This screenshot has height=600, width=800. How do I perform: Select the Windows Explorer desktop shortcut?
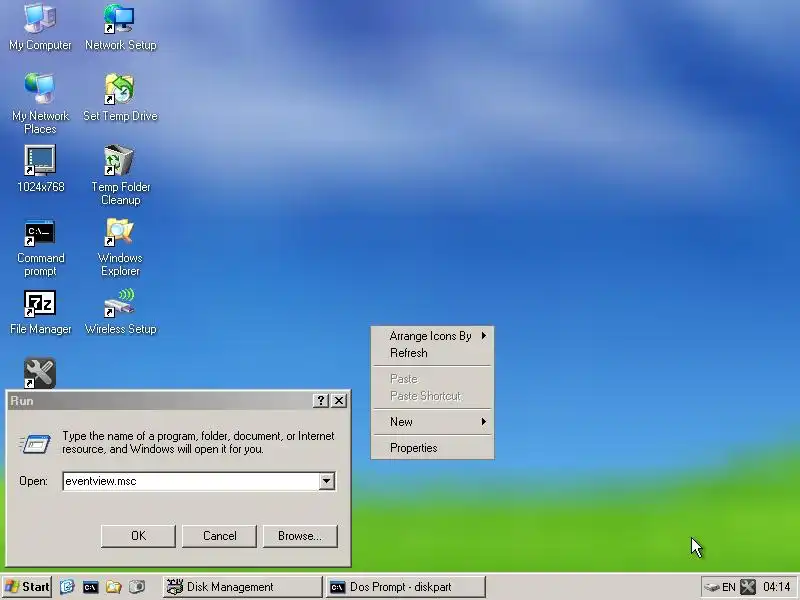(120, 247)
